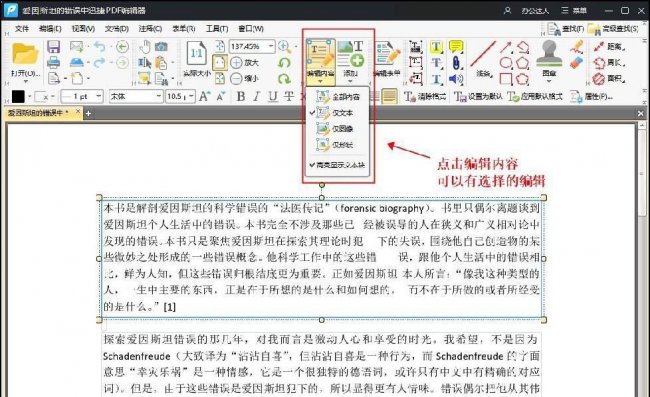
Task: Expand the edit content dropdown arrow
Action: (320, 81)
